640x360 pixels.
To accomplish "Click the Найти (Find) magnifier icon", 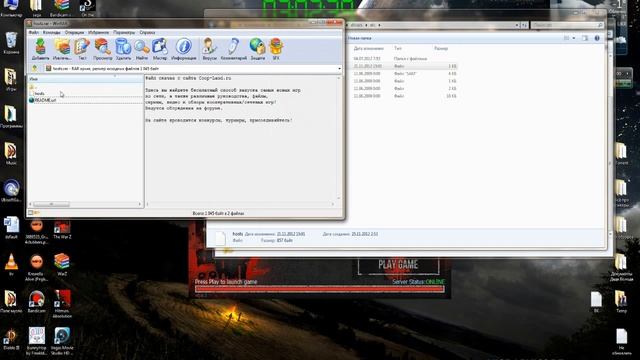I will point(142,49).
